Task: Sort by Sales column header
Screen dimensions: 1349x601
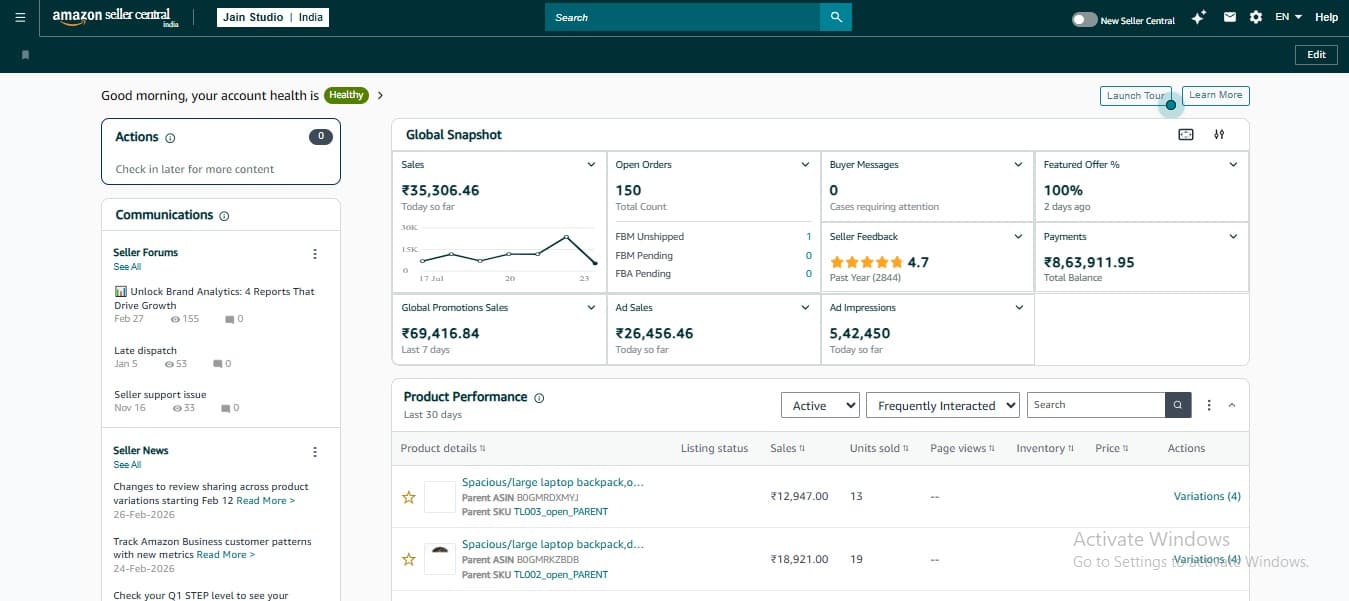Action: tap(788, 448)
